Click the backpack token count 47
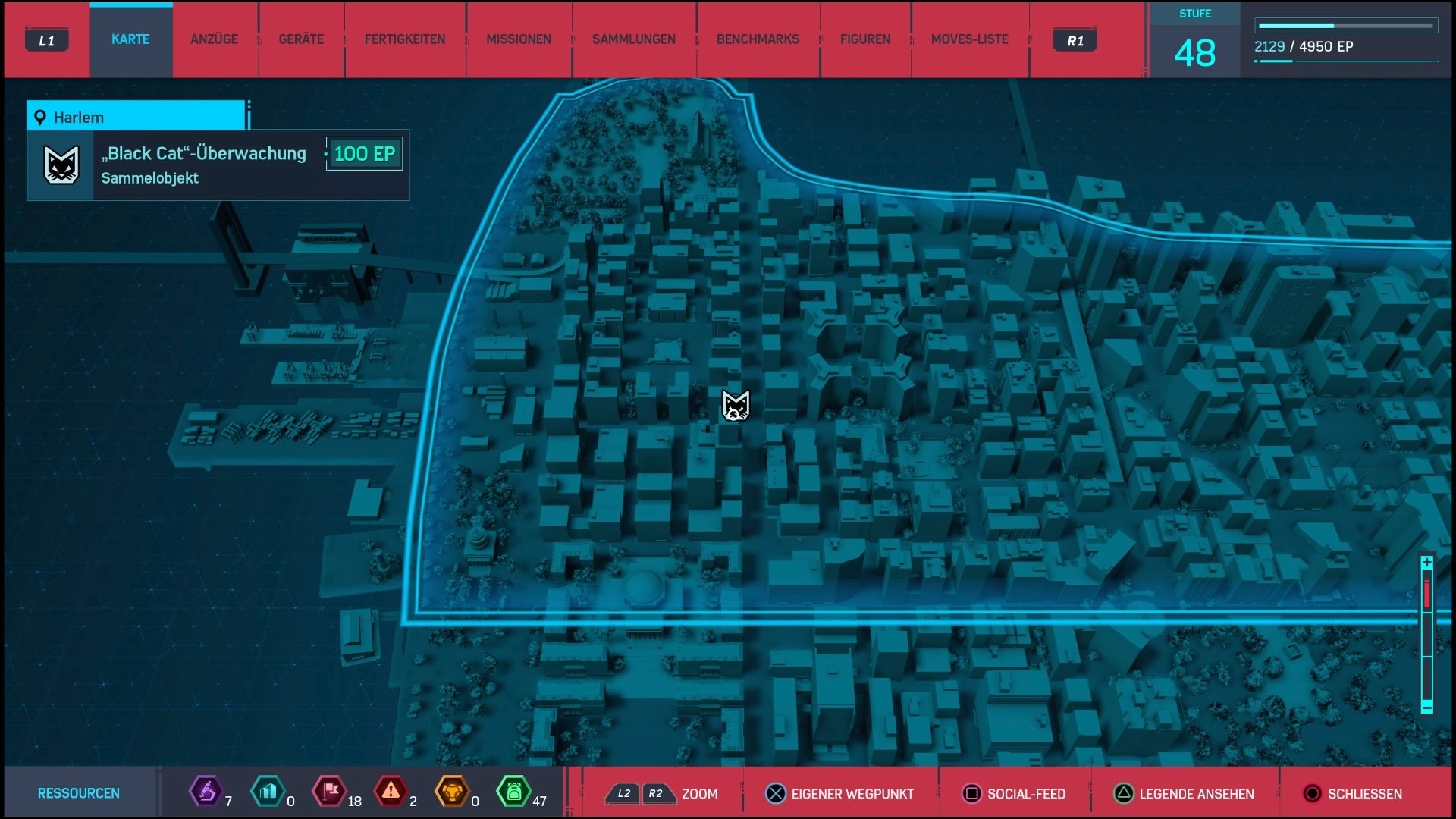Image resolution: width=1456 pixels, height=819 pixels. (x=539, y=802)
